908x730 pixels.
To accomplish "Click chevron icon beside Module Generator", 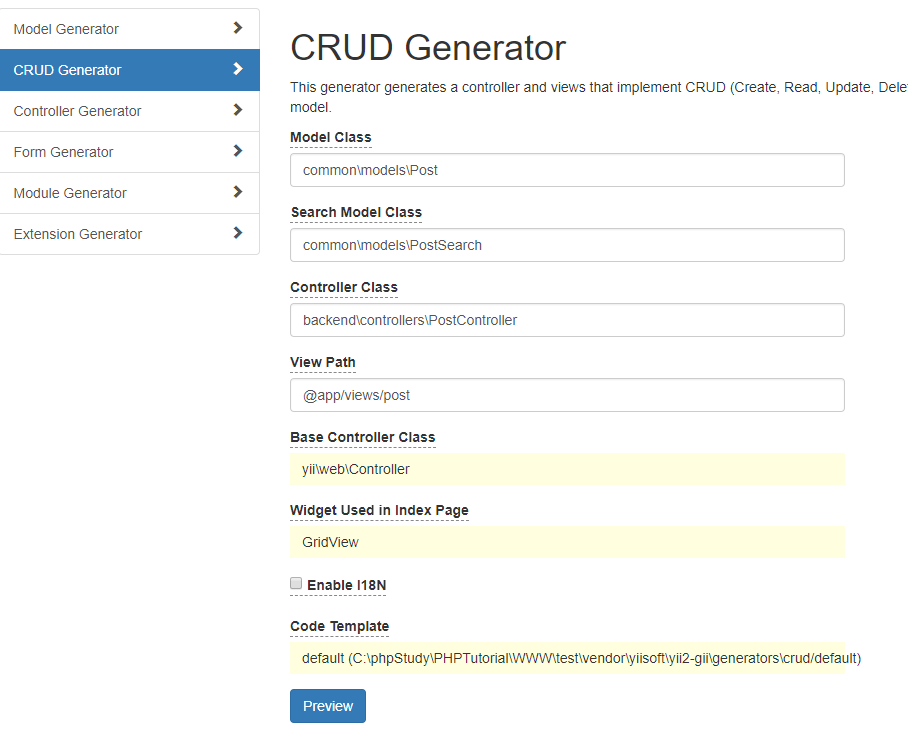I will pos(238,192).
